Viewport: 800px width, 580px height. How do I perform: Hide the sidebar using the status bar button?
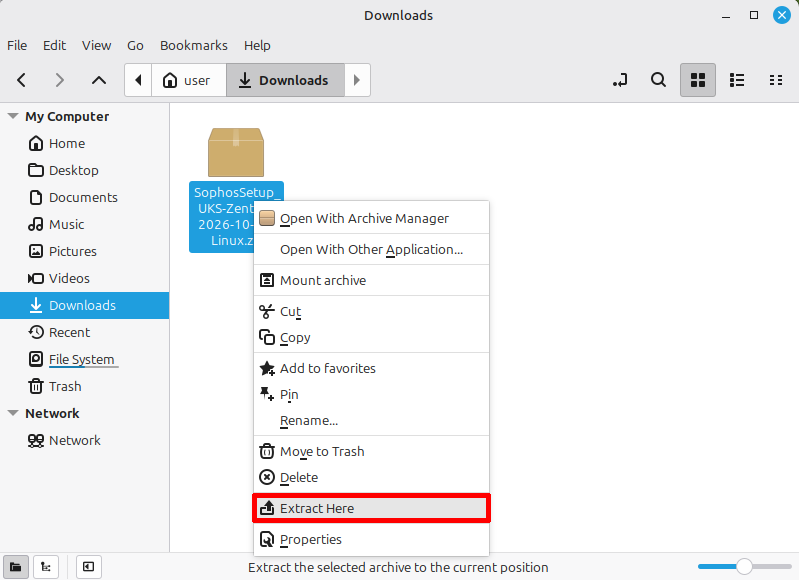pyautogui.click(x=88, y=567)
